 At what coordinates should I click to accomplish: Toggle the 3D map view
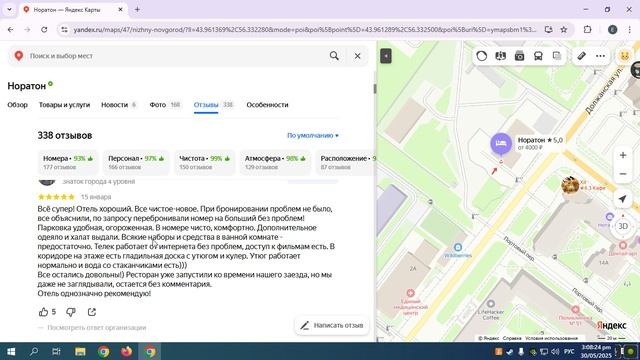623,226
